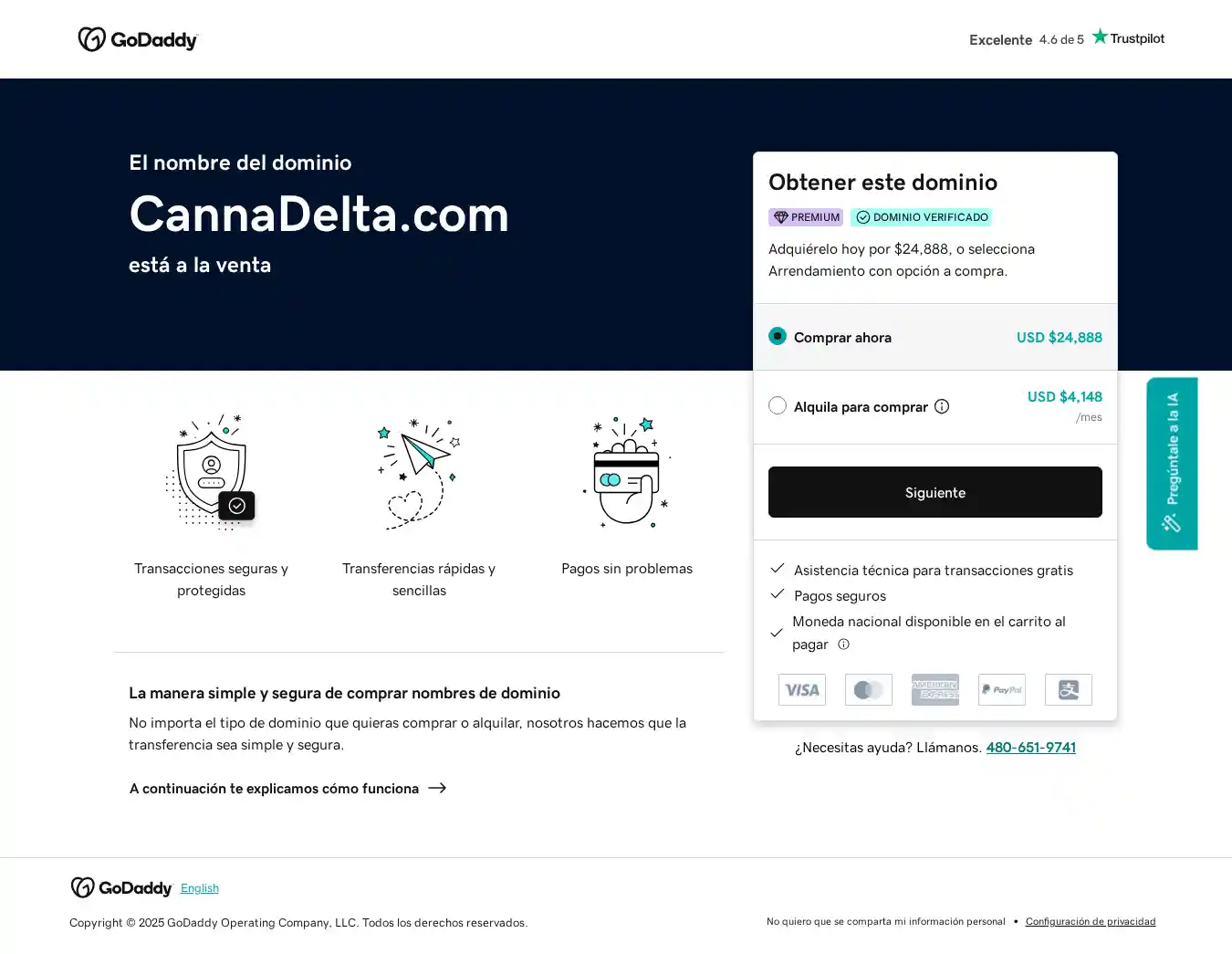Switch language to English in footer

[x=200, y=888]
